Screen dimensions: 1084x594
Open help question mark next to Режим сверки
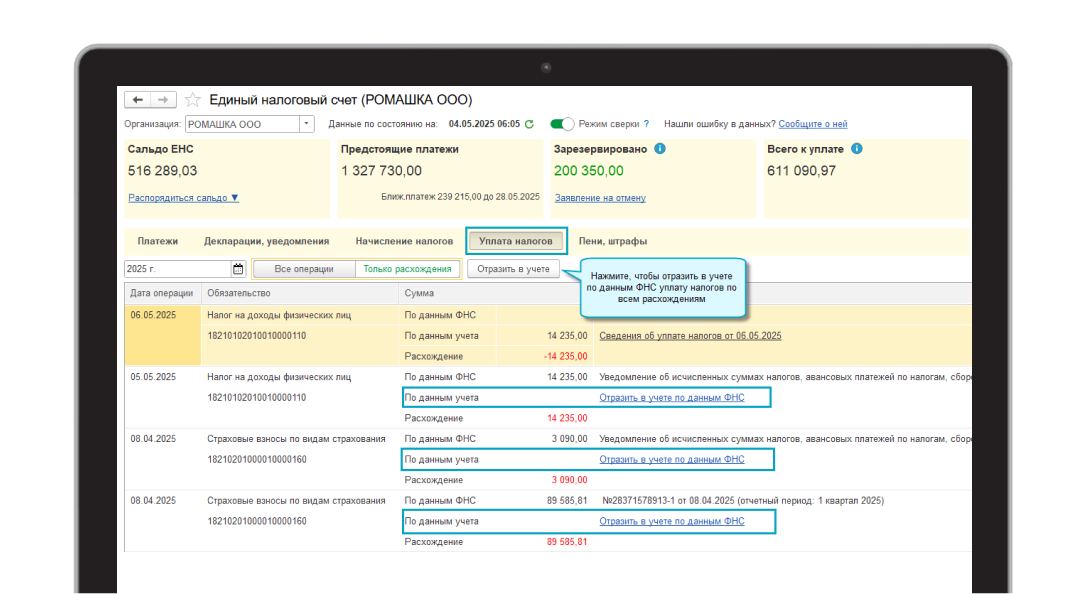[x=646, y=124]
